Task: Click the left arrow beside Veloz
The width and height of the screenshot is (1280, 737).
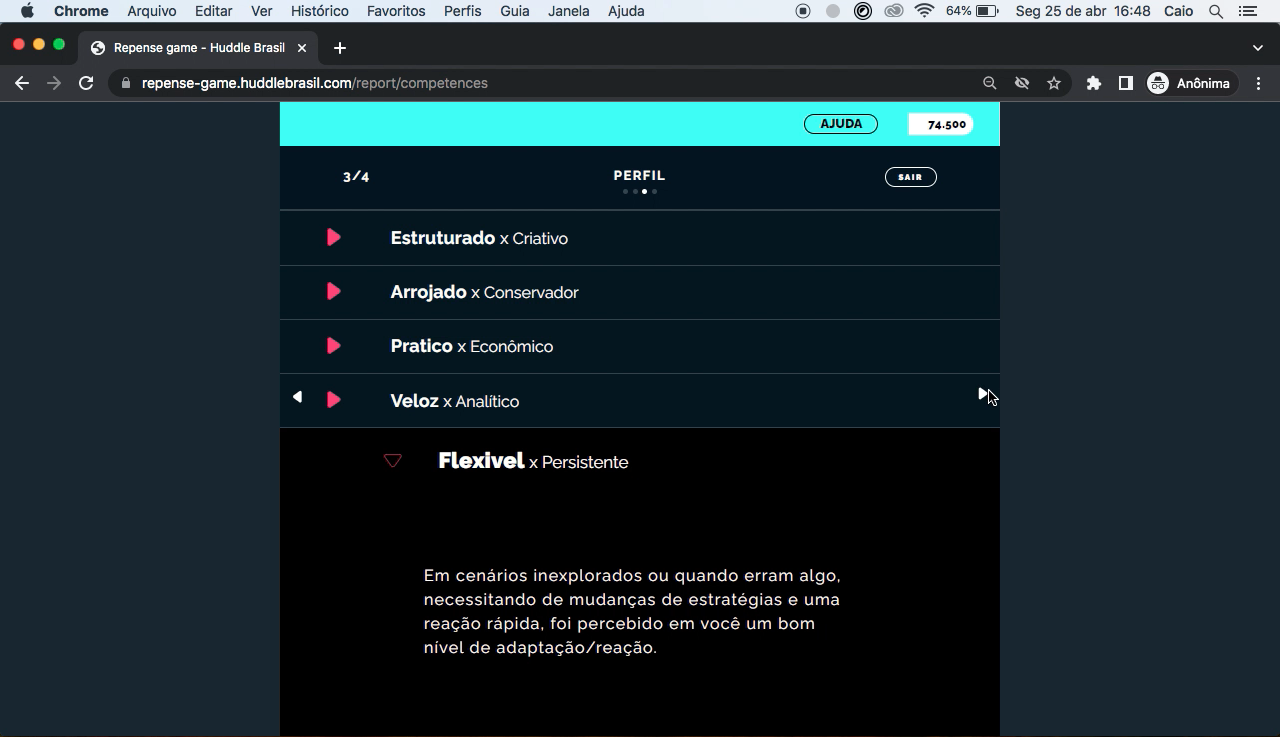Action: click(297, 397)
